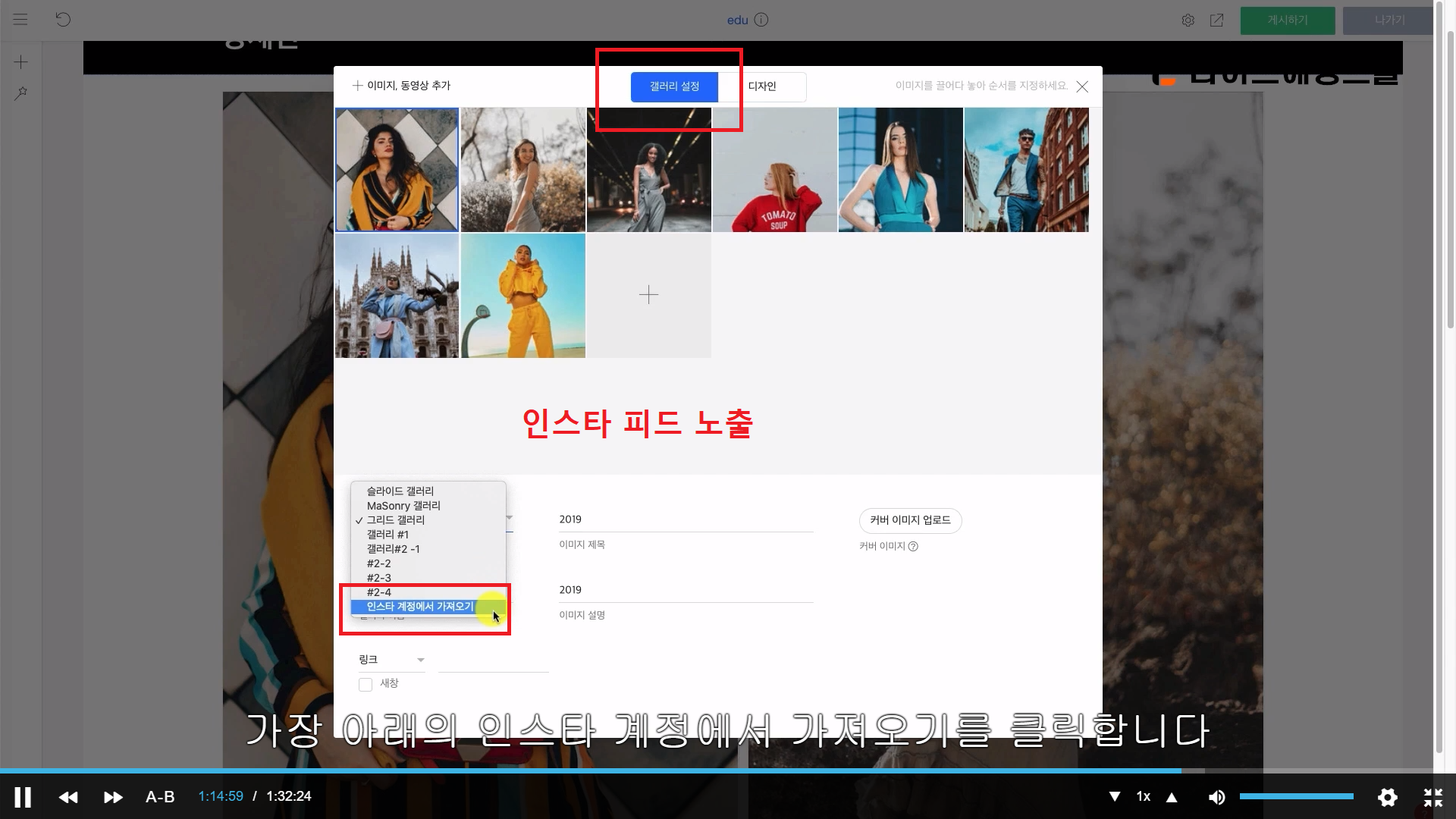
Task: Open the edu info icon
Action: 761,20
